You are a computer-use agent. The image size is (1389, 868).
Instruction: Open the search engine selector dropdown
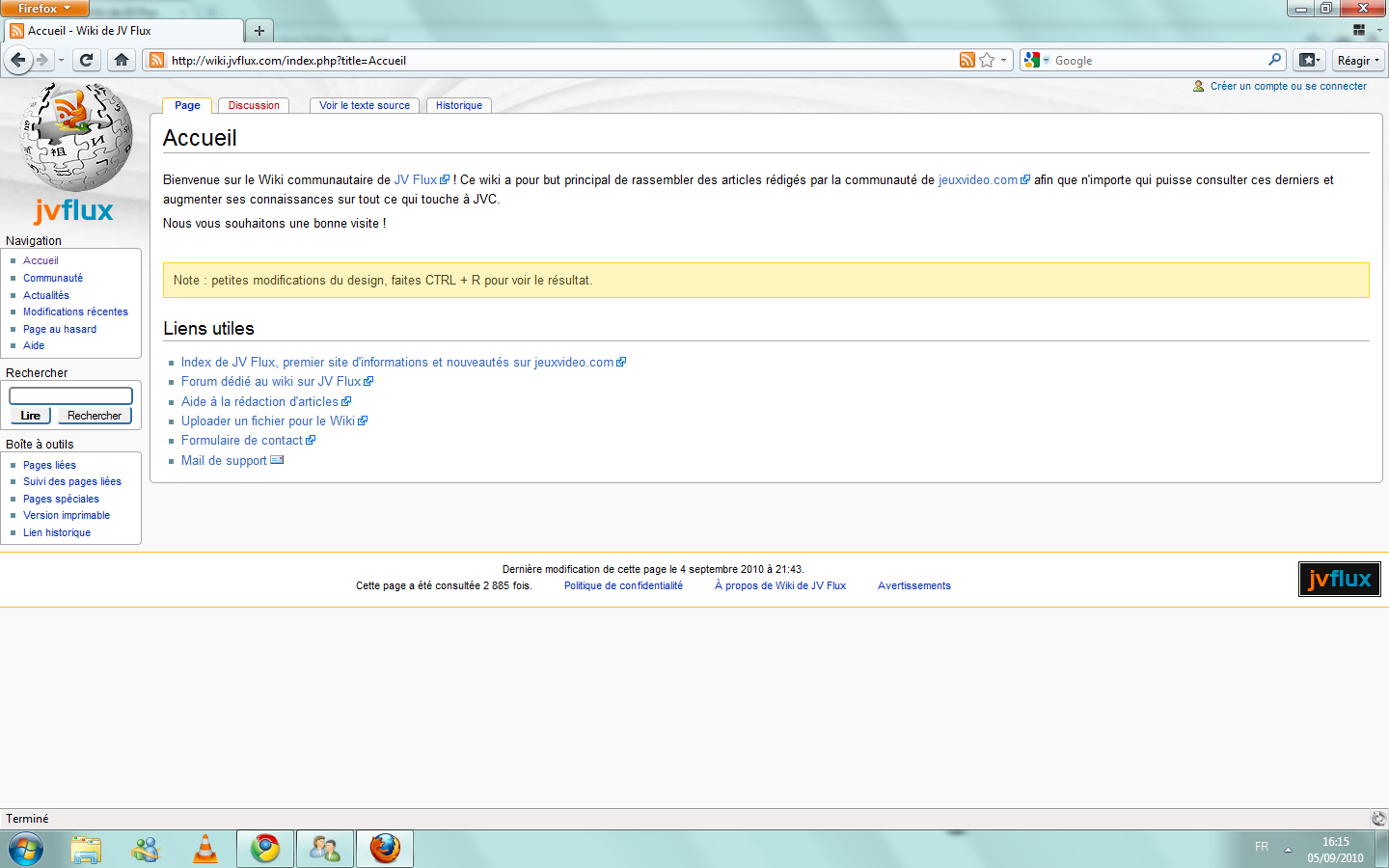(x=1036, y=60)
